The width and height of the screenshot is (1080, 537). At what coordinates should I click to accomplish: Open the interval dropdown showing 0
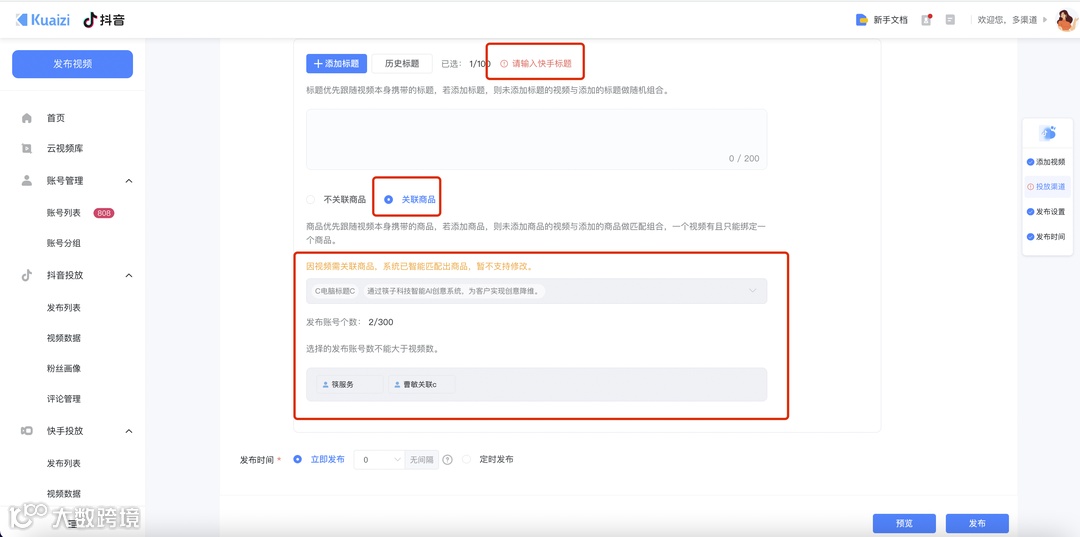pyautogui.click(x=379, y=460)
